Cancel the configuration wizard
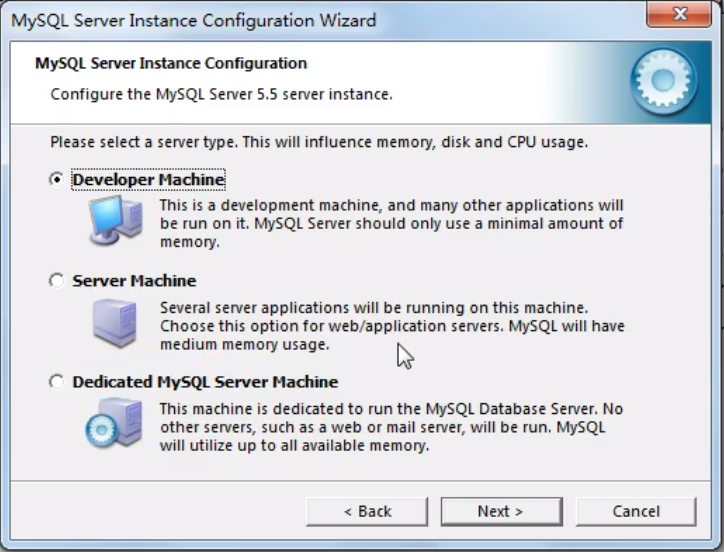Screen dimensions: 724x552 pos(636,511)
